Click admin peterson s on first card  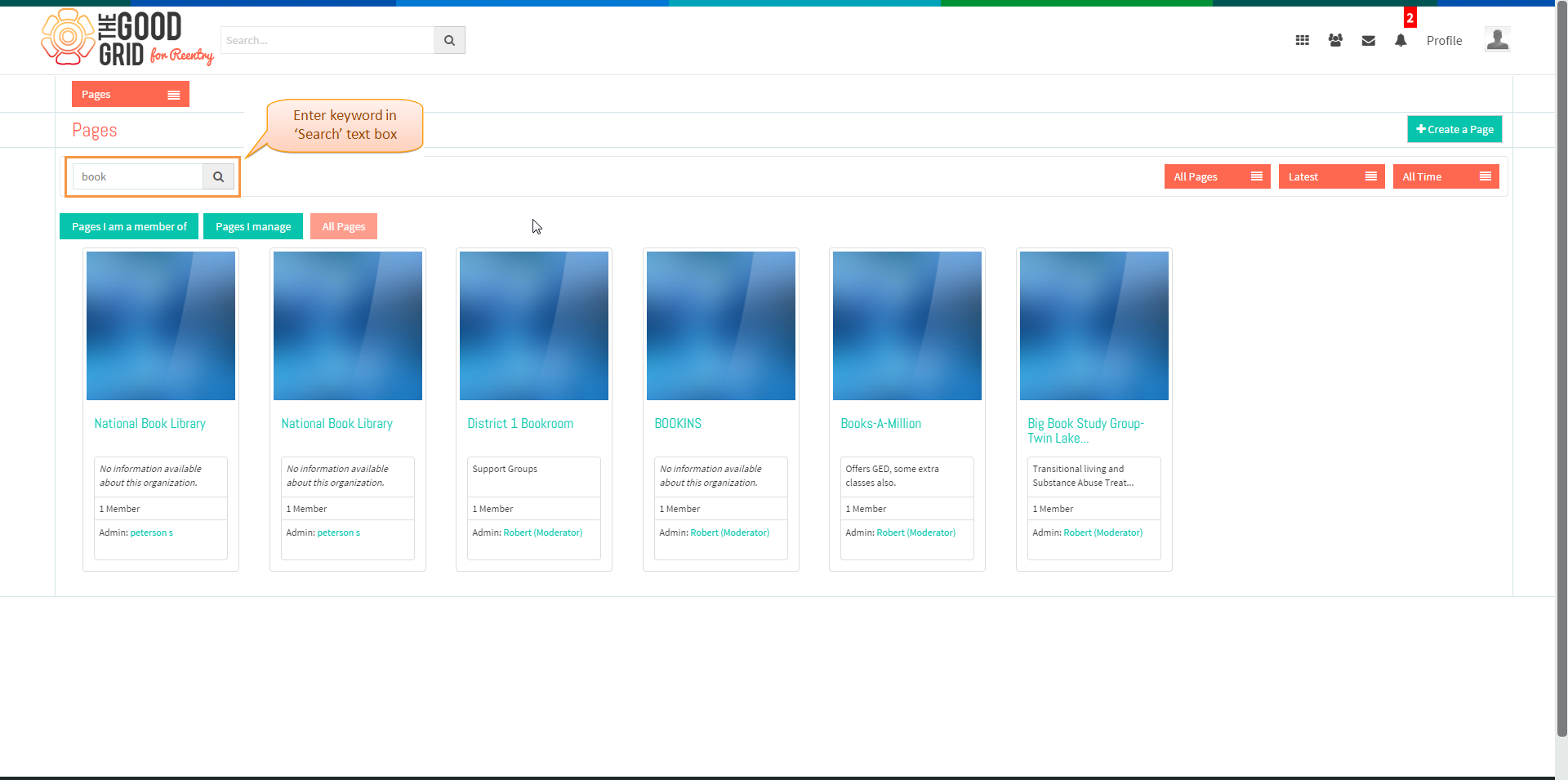pyautogui.click(x=151, y=533)
